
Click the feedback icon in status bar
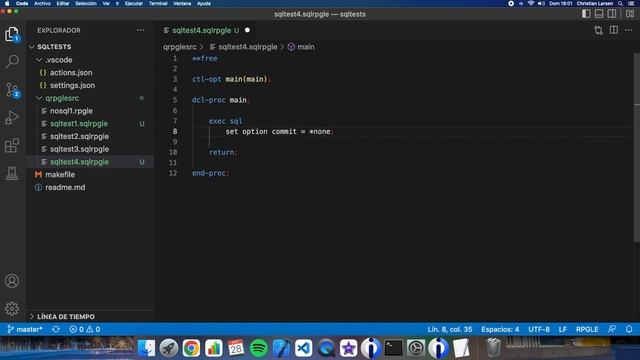click(611, 329)
